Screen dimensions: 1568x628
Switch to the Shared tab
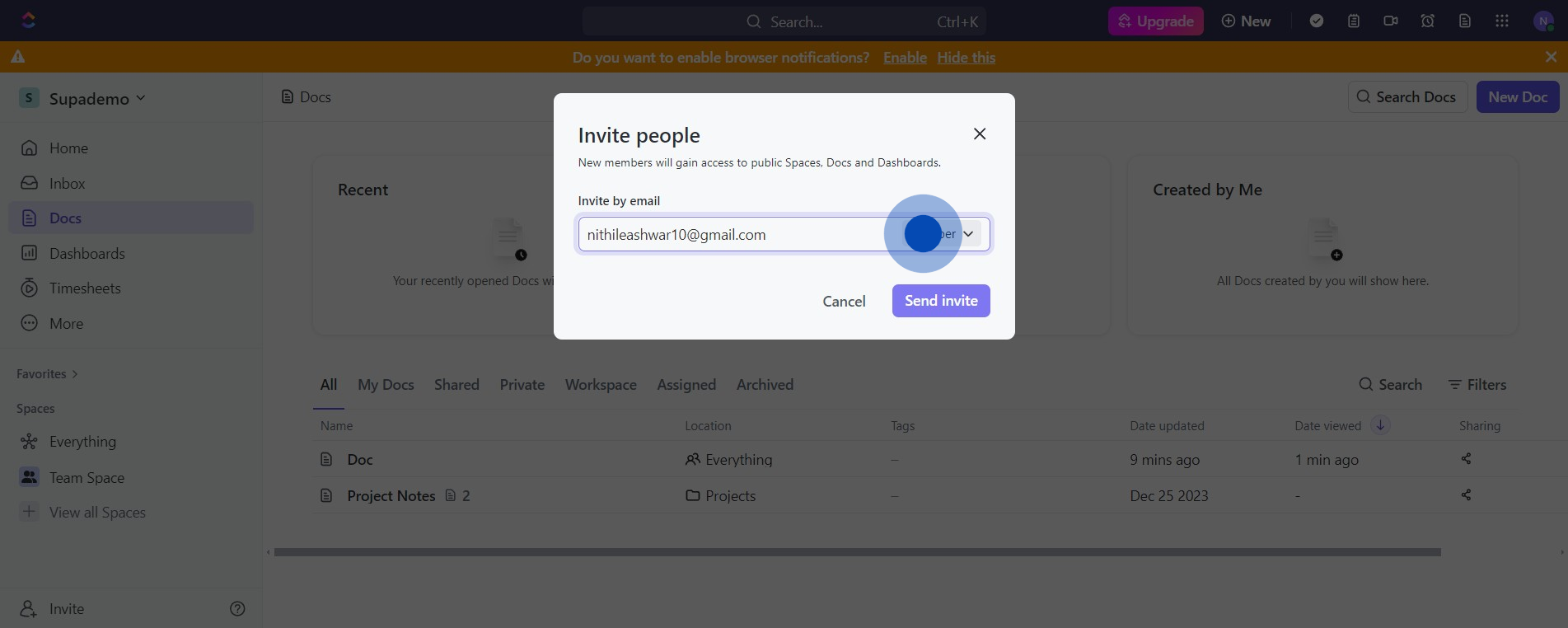click(456, 385)
